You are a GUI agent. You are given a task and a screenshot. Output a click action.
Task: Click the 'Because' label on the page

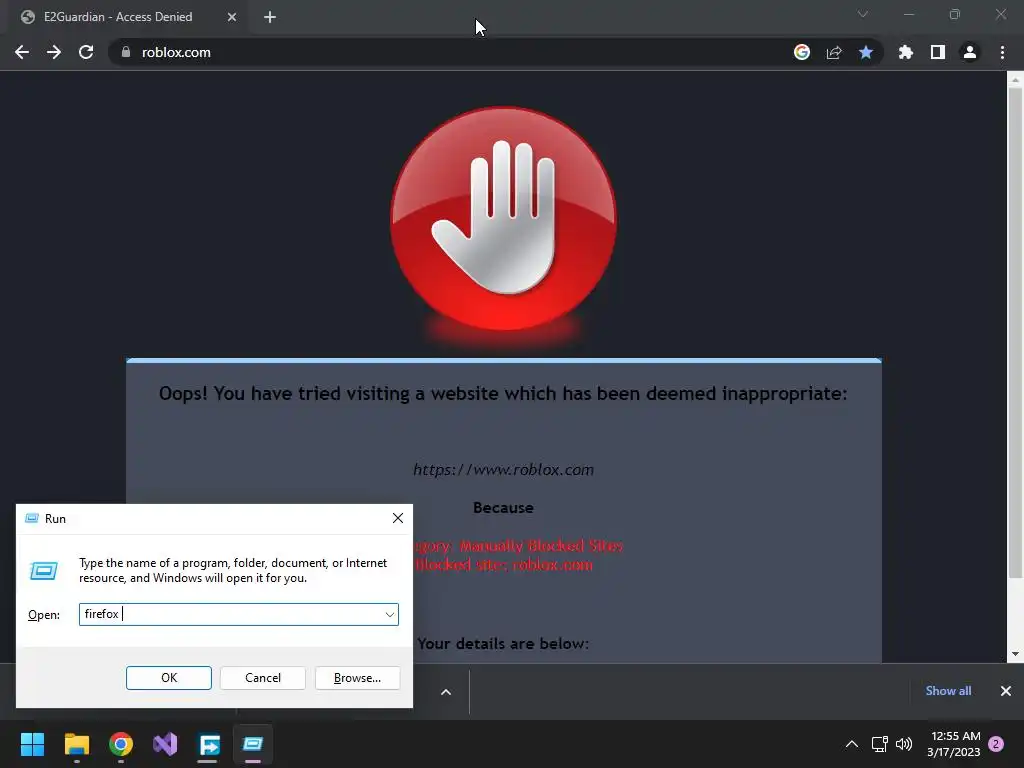[503, 507]
